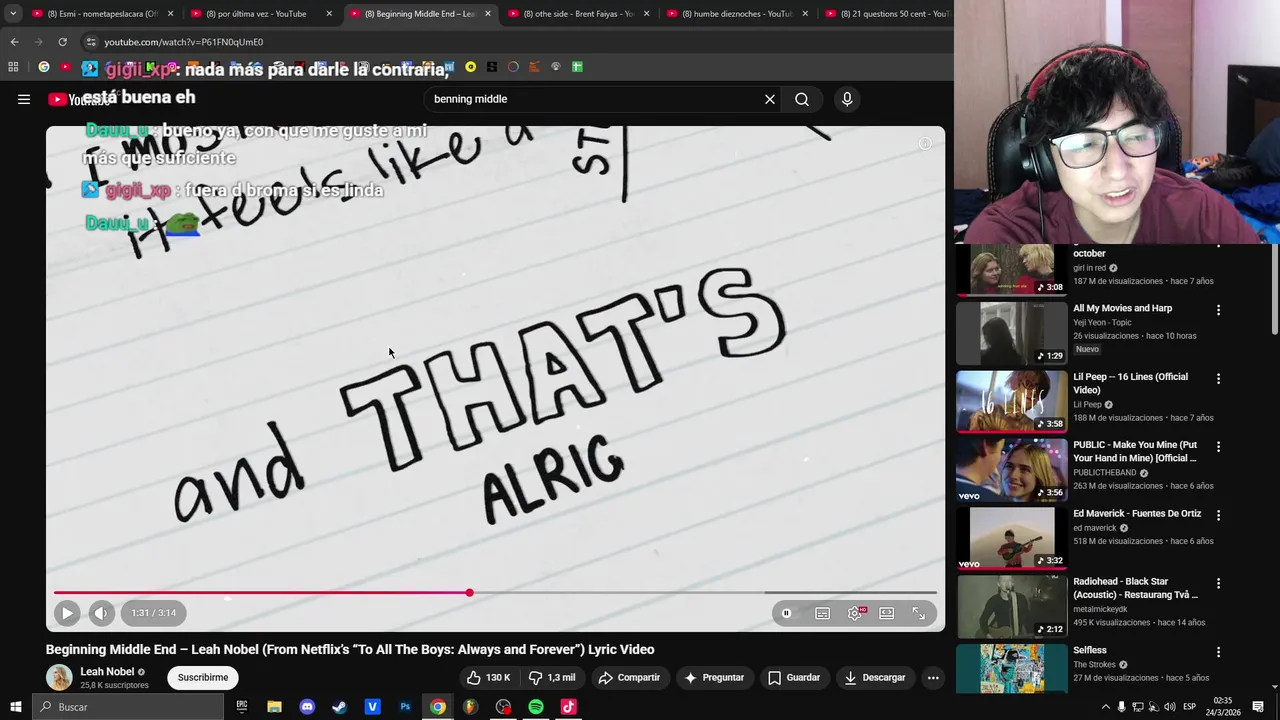Screen dimensions: 1280x720
Task: Open options for 'Lil Peep -- 16 Lines'
Action: point(1218,378)
